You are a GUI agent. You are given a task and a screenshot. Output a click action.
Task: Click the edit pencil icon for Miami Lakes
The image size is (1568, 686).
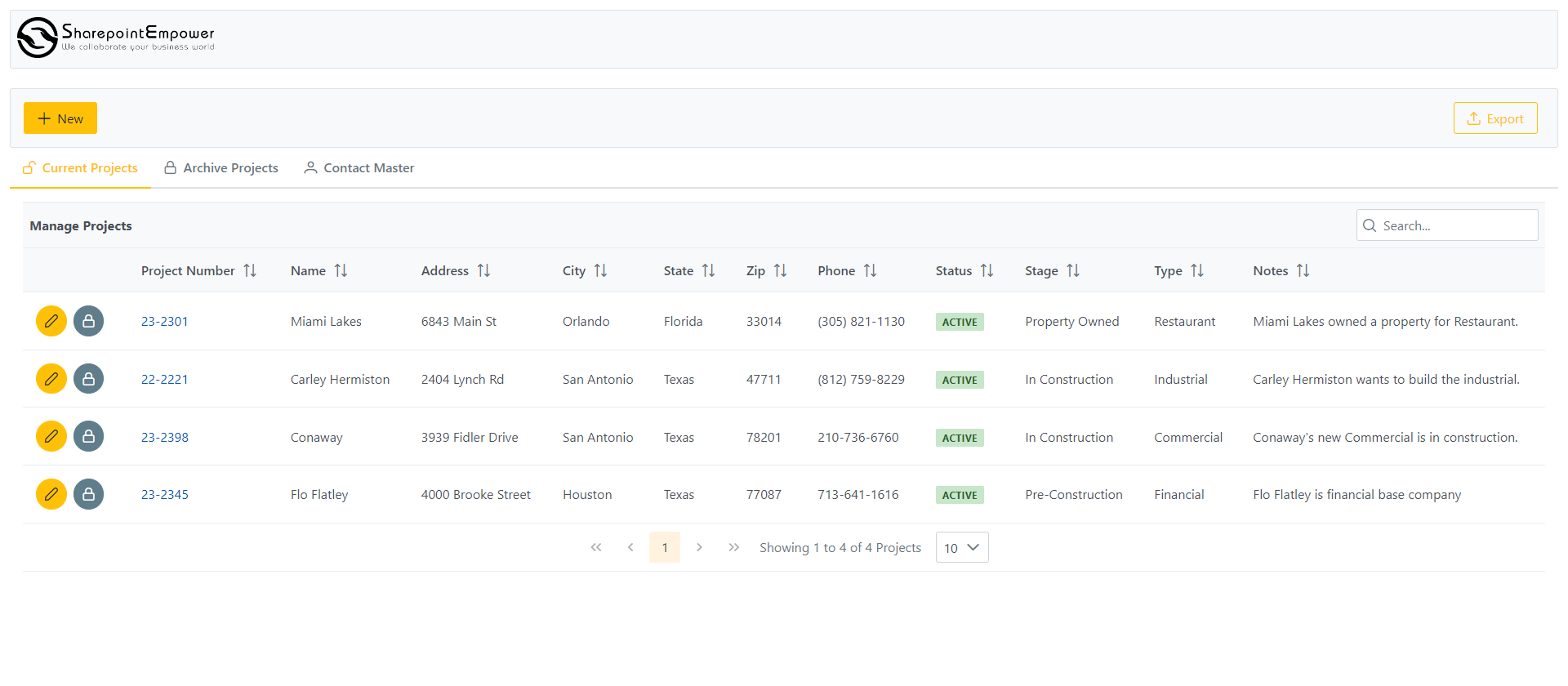click(x=51, y=321)
